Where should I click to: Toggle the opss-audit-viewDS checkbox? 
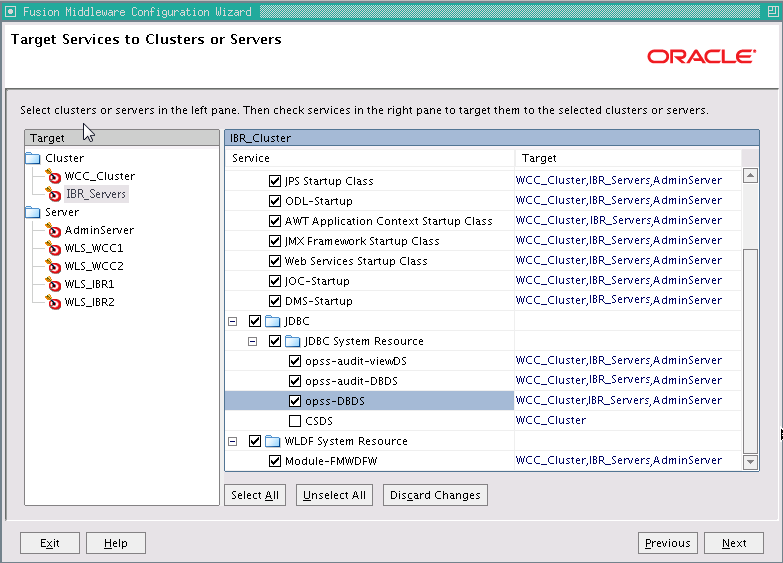coord(295,361)
